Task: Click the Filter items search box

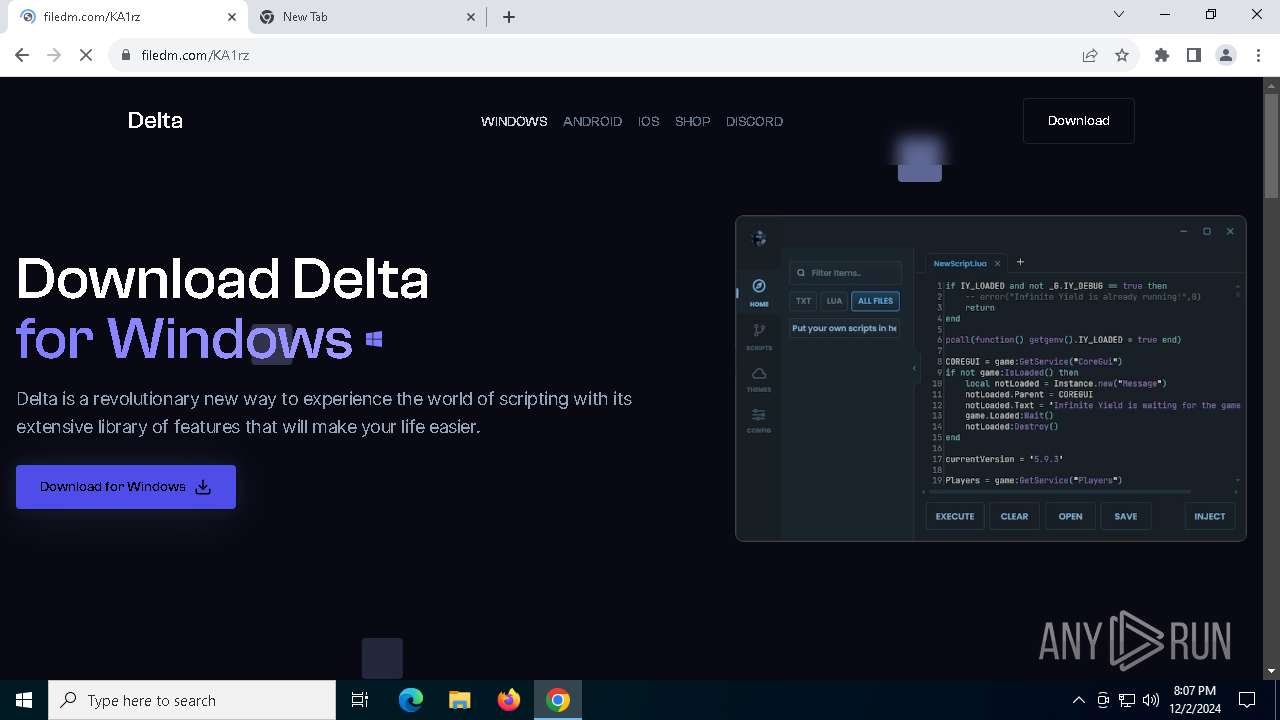Action: [845, 273]
